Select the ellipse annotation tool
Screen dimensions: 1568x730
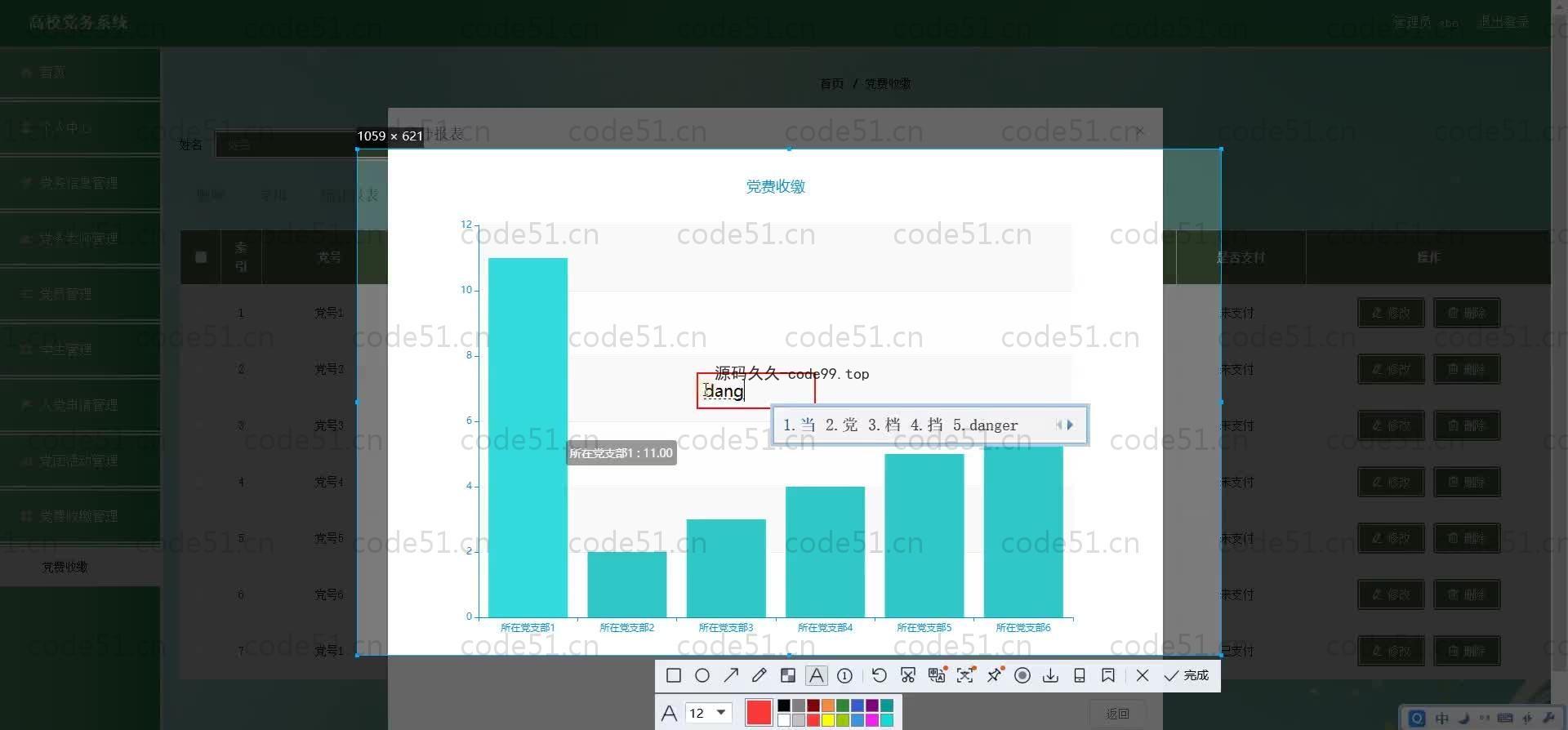click(702, 675)
